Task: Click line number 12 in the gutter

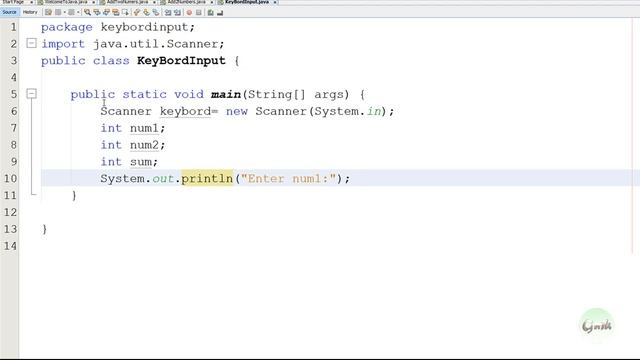Action: (10, 212)
